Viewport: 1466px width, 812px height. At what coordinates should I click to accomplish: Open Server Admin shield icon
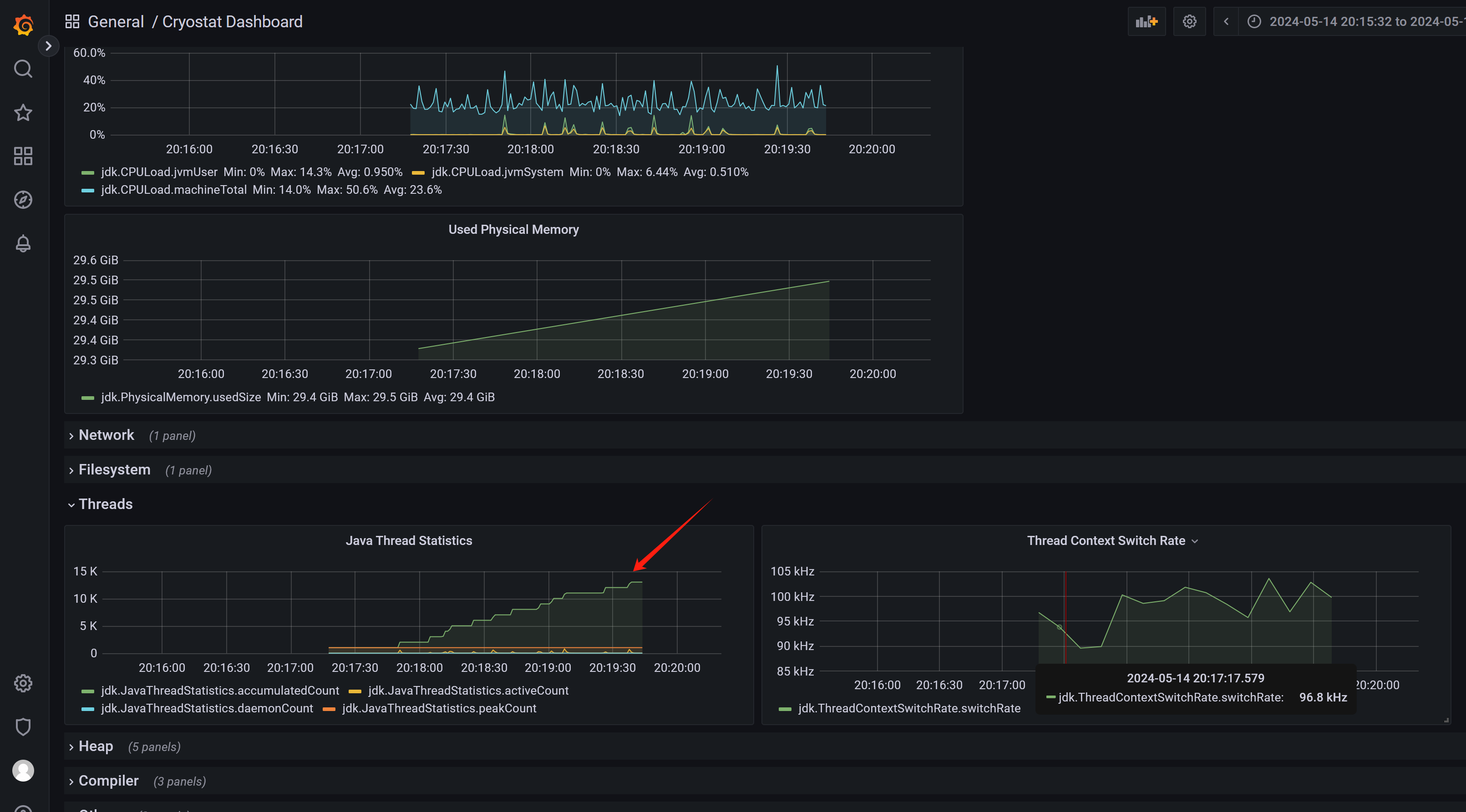coord(23,727)
